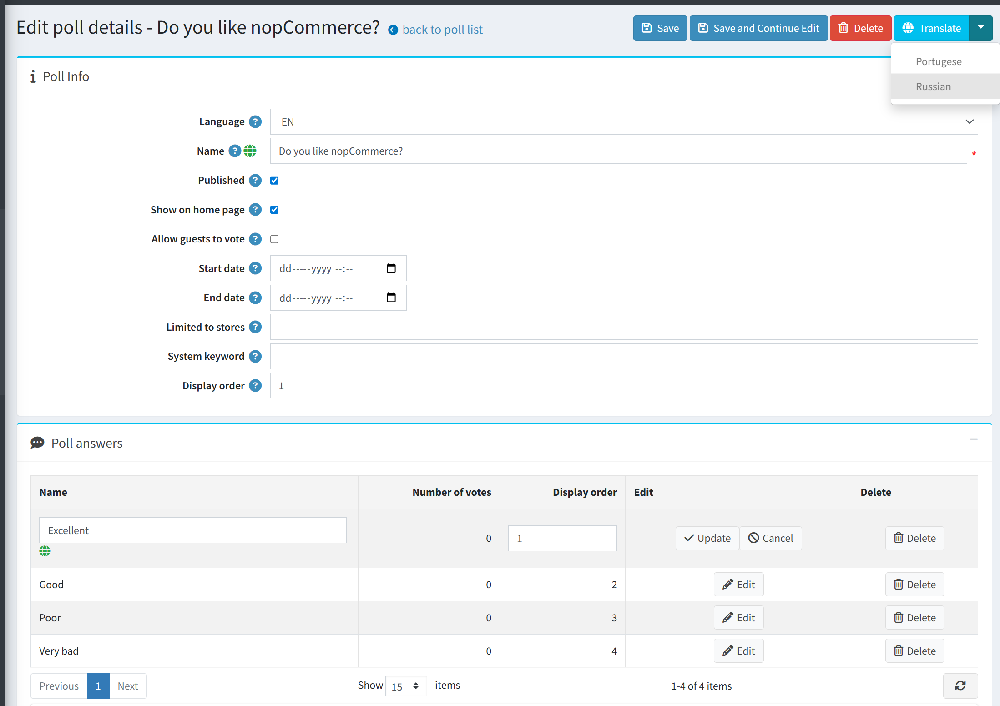
Task: Click the Start date input field
Action: click(338, 268)
